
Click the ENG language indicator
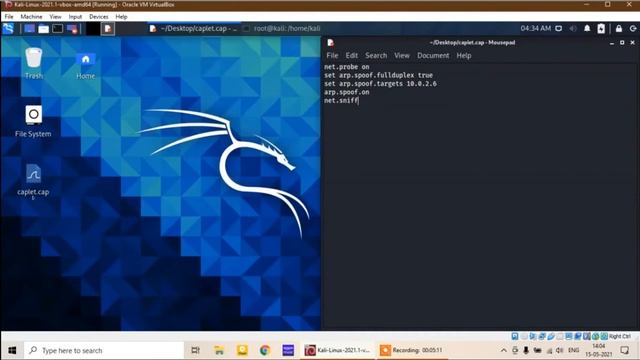pos(573,350)
